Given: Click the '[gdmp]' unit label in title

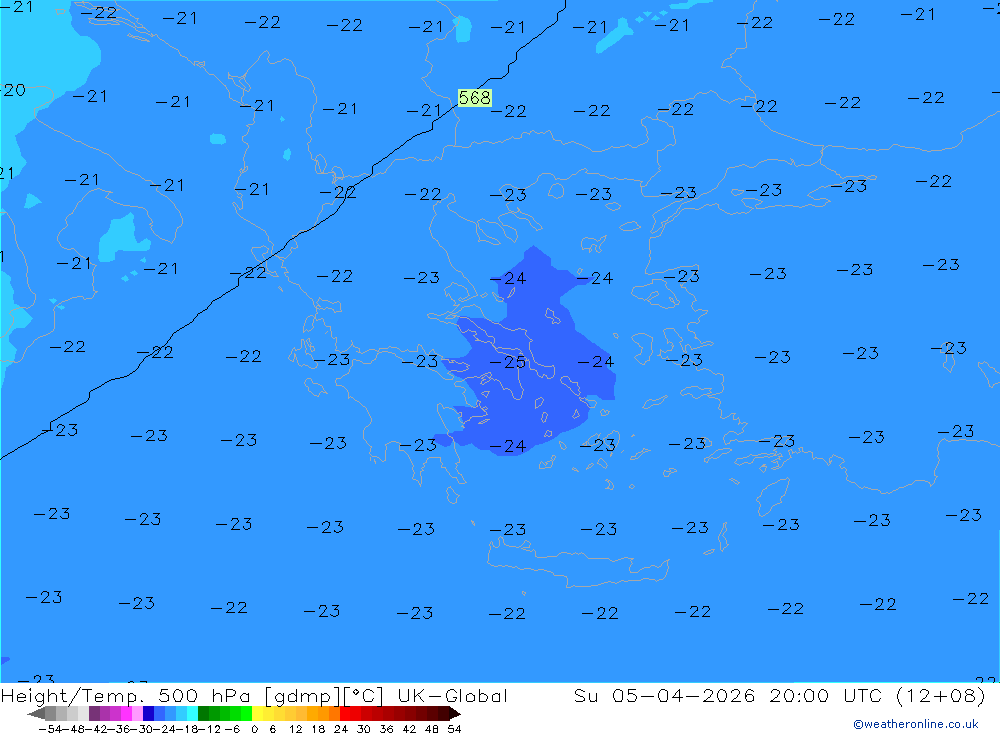Looking at the screenshot, I should pos(301,696).
